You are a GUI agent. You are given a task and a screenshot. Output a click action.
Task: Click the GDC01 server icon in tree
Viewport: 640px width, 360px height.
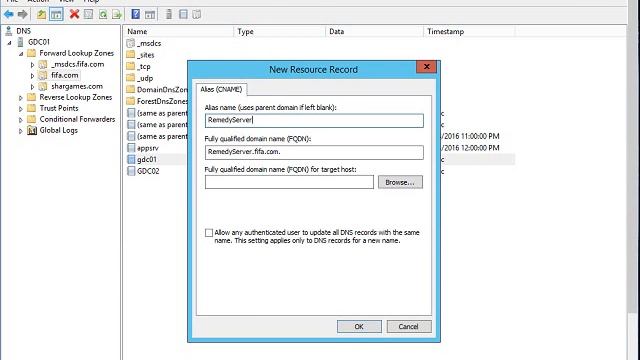click(x=20, y=42)
